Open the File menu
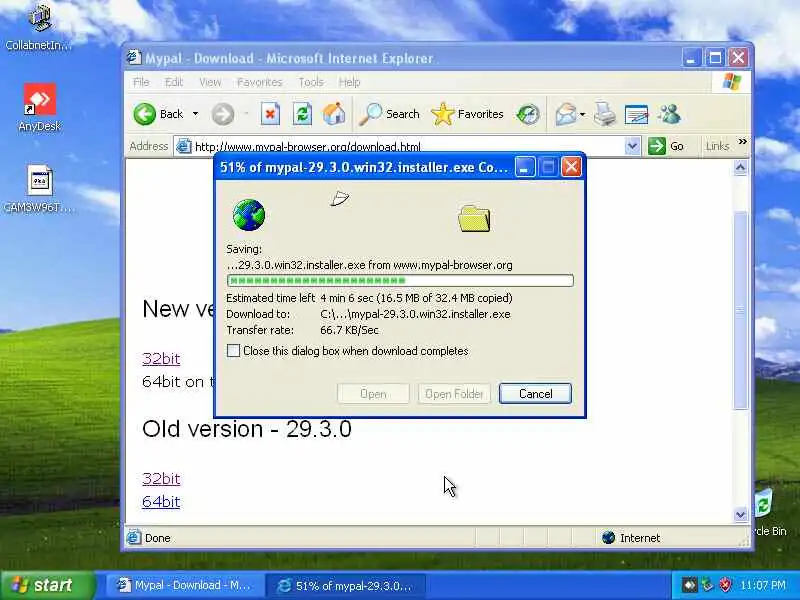The height and width of the screenshot is (600, 800). (x=141, y=82)
